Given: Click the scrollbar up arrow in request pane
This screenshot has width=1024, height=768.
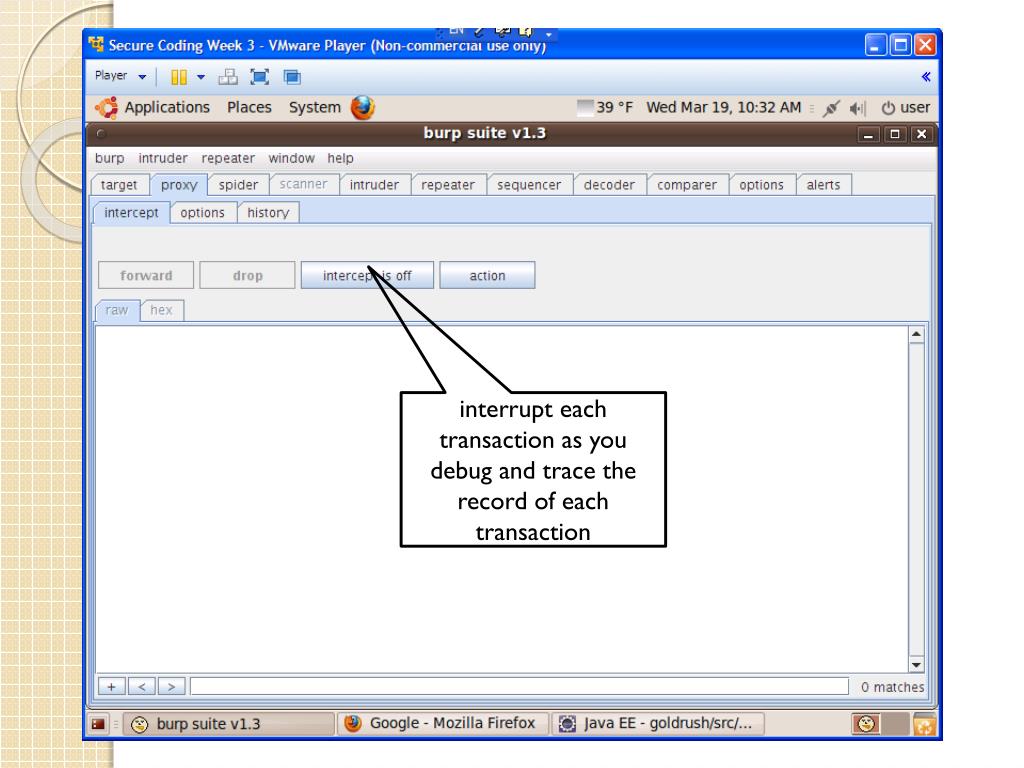Looking at the screenshot, I should 916,334.
